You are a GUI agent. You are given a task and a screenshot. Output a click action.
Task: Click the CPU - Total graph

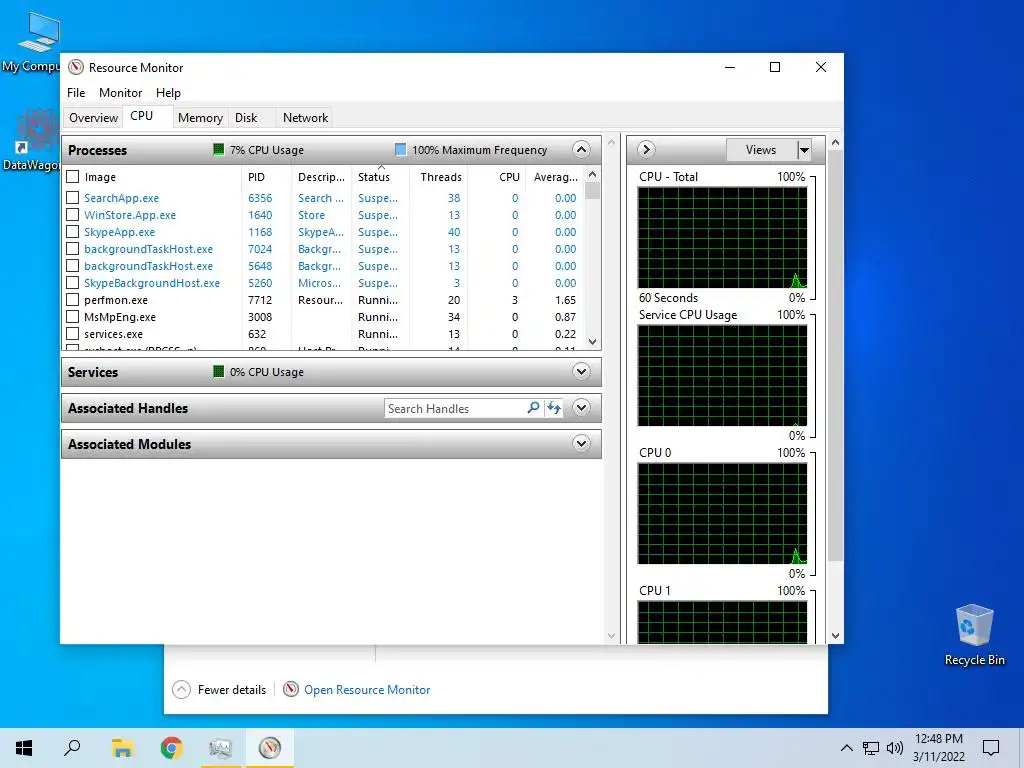point(722,238)
